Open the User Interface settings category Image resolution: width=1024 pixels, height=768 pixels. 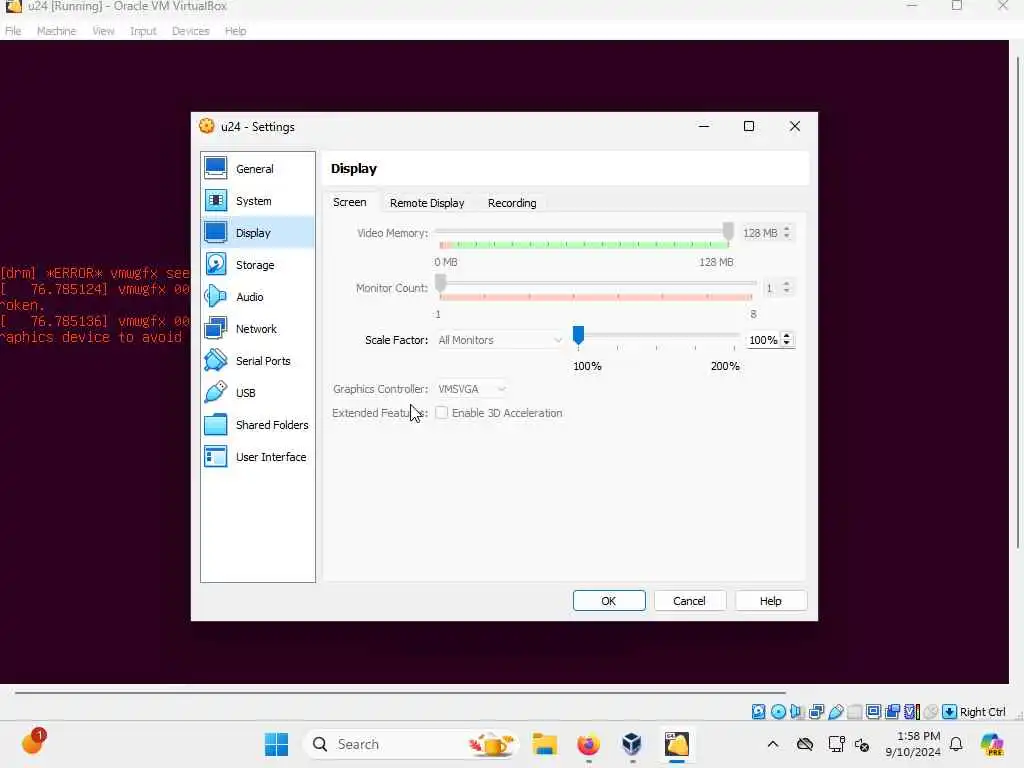pyautogui.click(x=258, y=456)
